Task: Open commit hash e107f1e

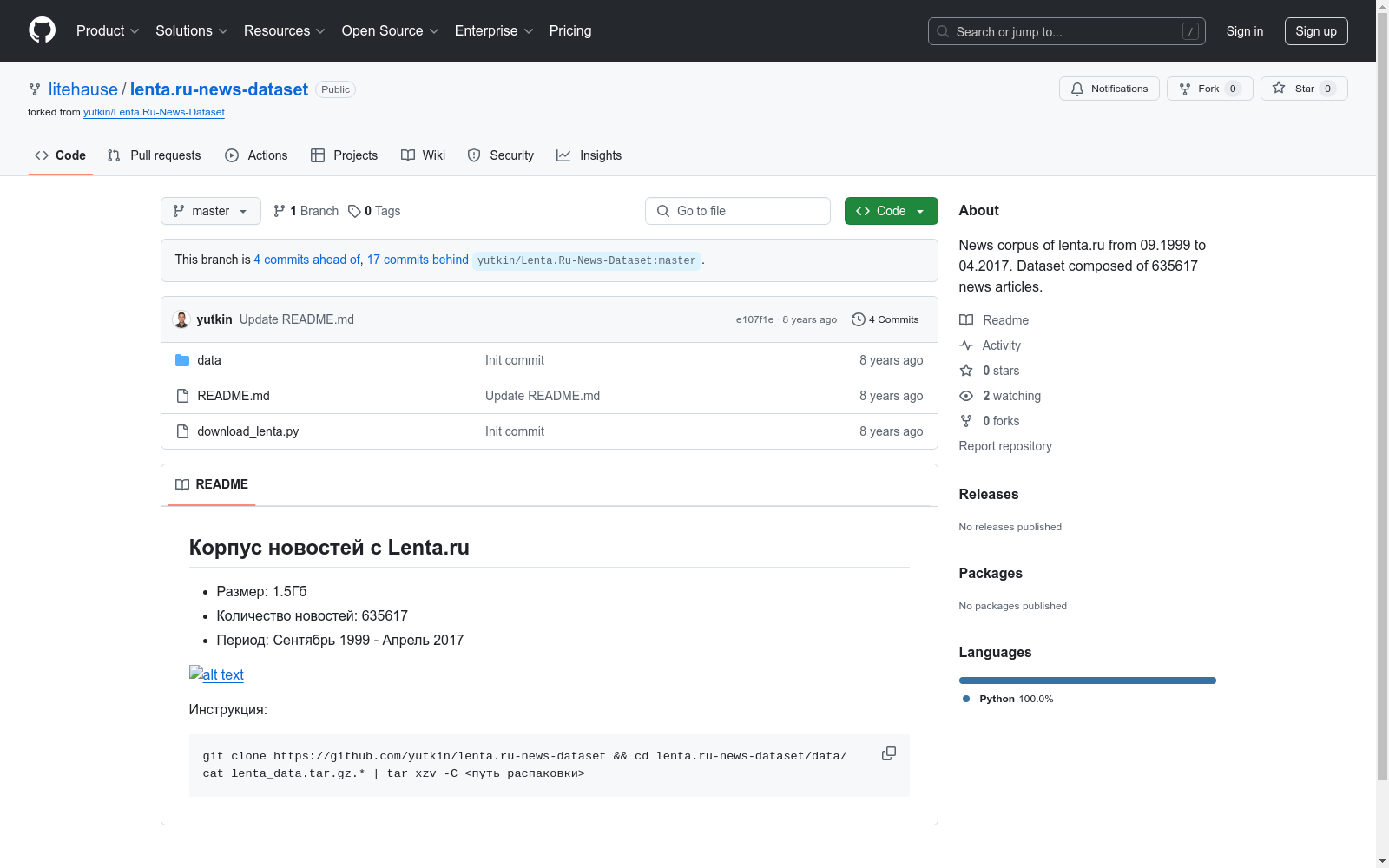Action: (x=754, y=319)
